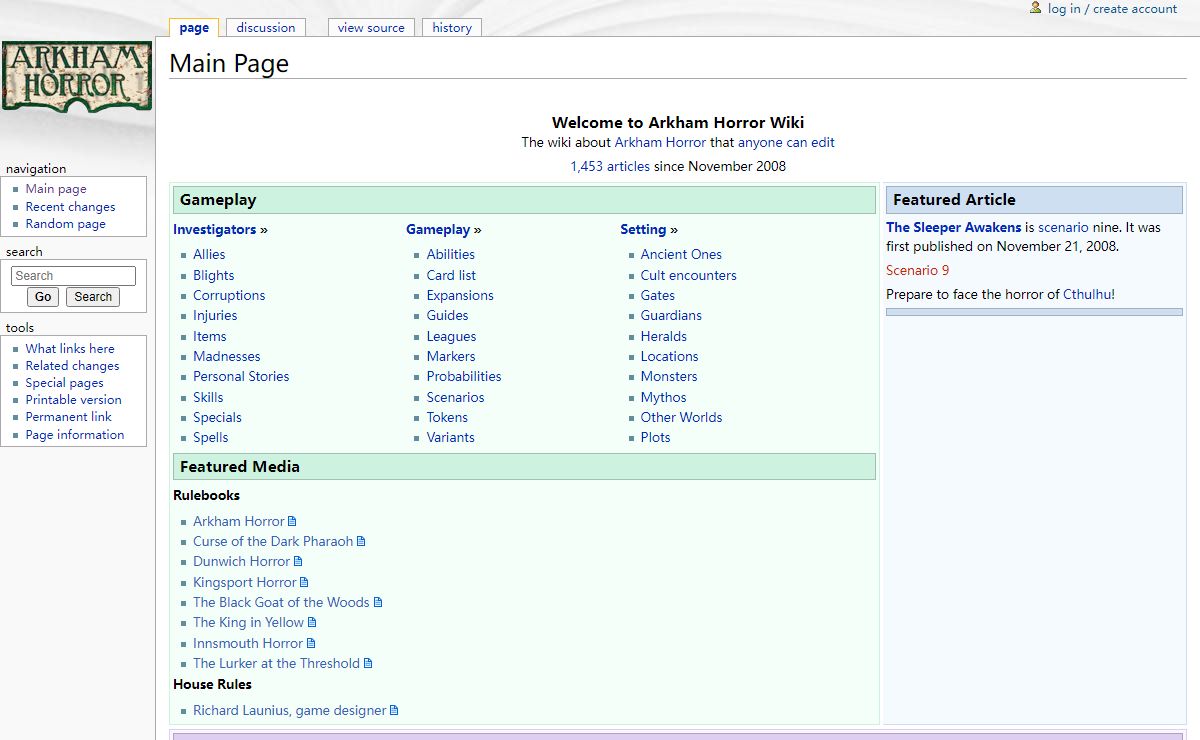The width and height of the screenshot is (1200, 740).
Task: Open Main page in navigation sidebar
Action: pos(56,189)
